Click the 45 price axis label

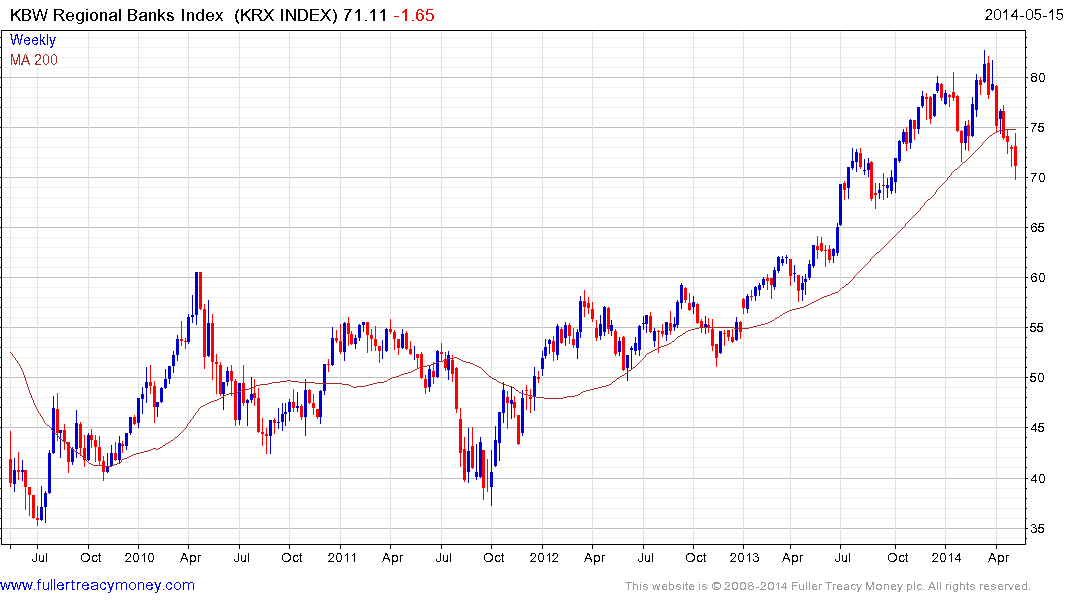[1037, 428]
